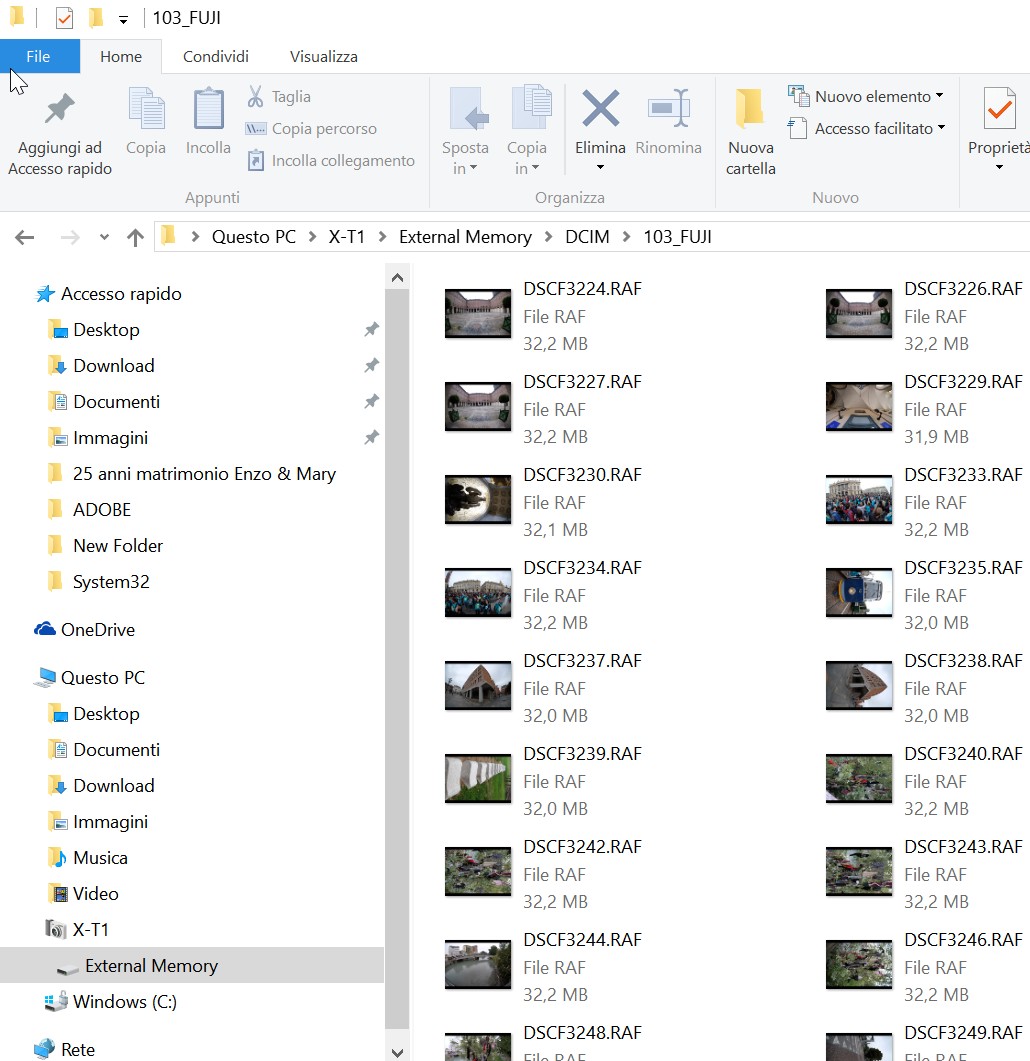
Task: Click External Memory in address breadcrumb
Action: coord(465,237)
